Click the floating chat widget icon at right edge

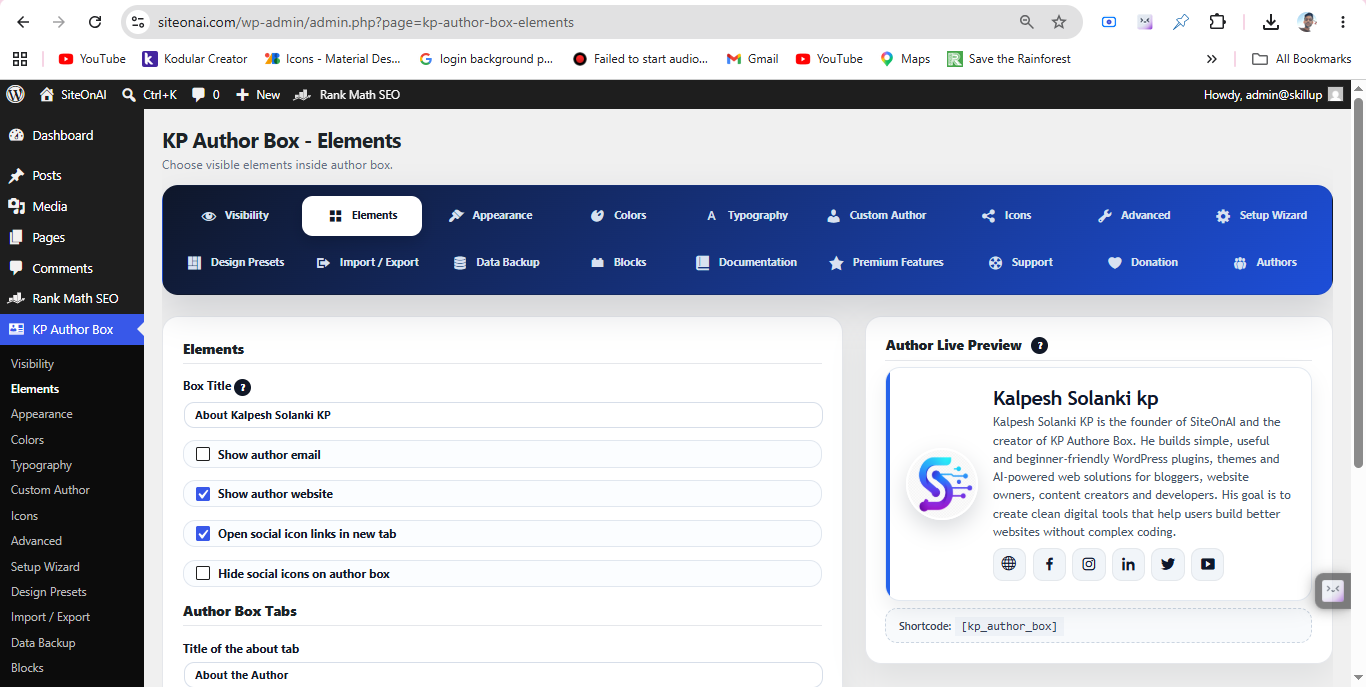(1333, 590)
